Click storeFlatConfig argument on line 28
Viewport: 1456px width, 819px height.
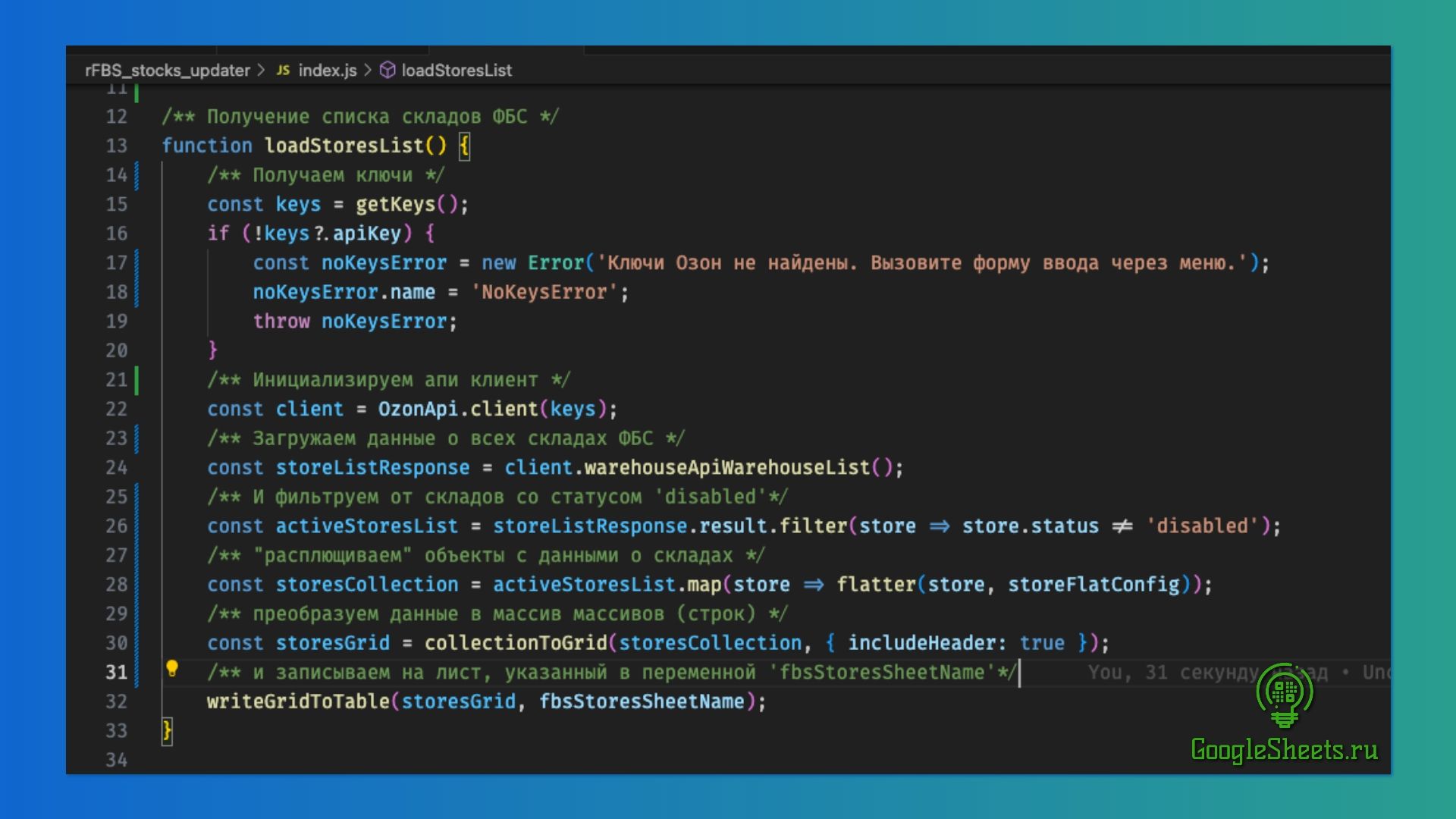[1094, 585]
